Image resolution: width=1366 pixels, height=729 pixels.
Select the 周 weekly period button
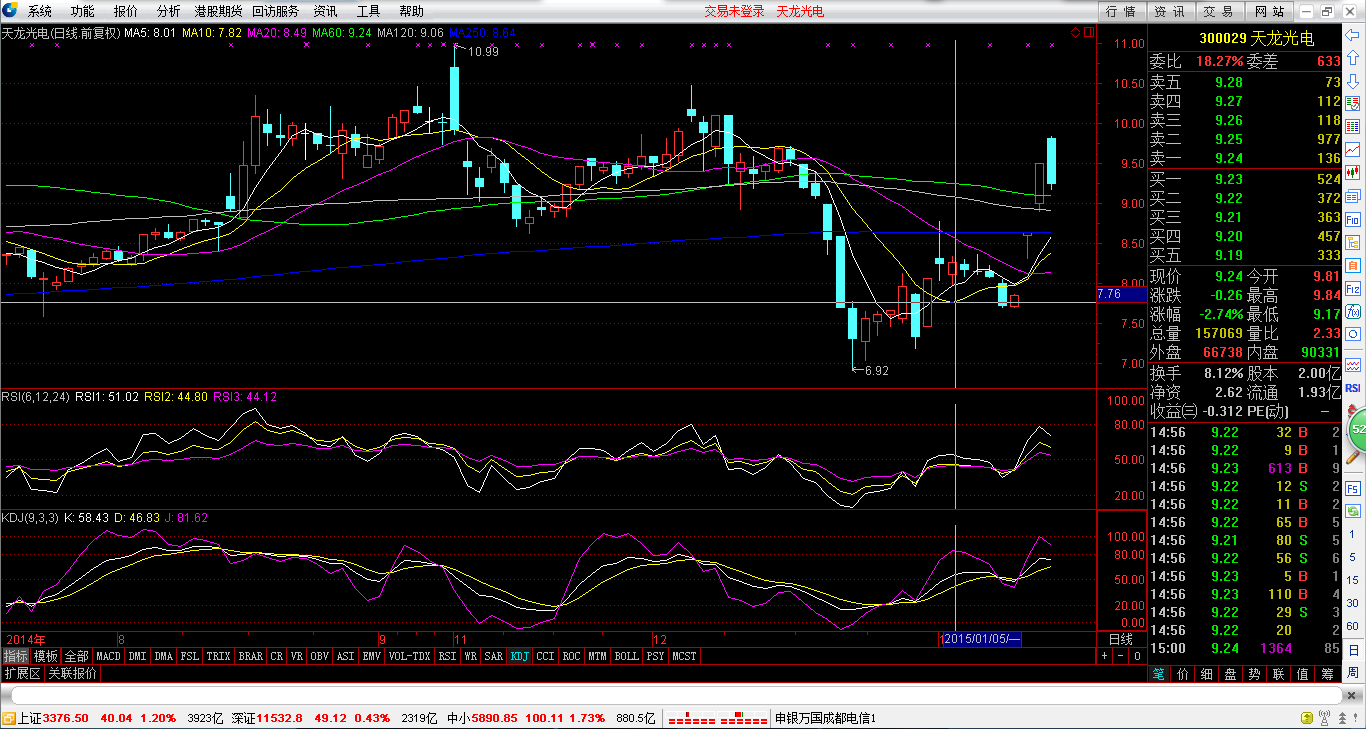click(x=1352, y=672)
